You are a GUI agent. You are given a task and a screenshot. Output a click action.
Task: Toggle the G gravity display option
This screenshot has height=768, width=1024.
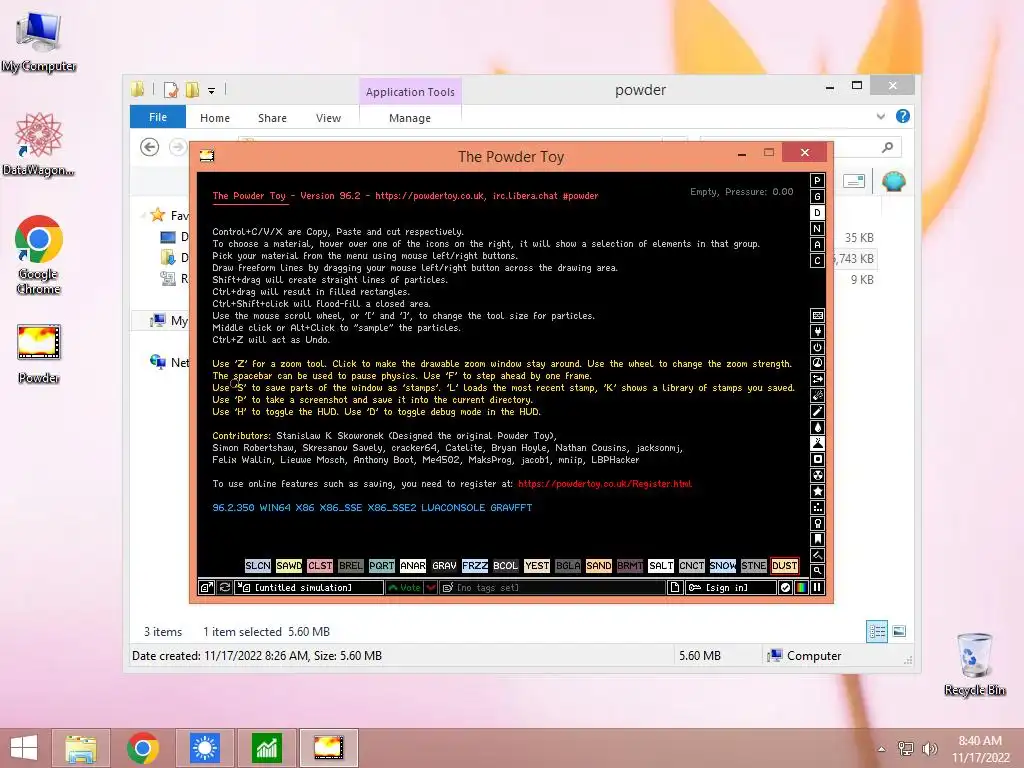[x=817, y=197]
